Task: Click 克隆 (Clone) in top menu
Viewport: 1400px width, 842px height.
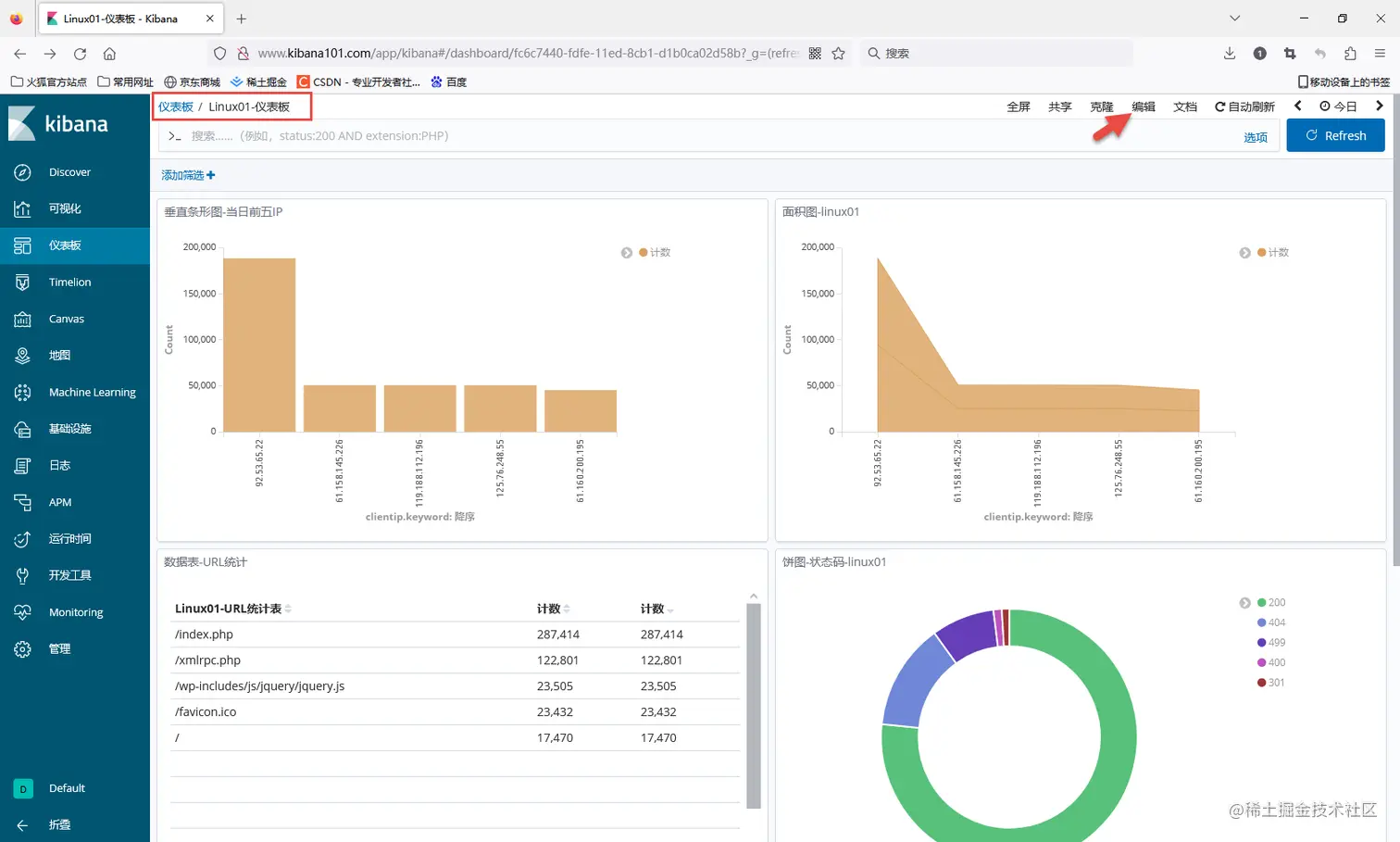Action: click(1102, 107)
